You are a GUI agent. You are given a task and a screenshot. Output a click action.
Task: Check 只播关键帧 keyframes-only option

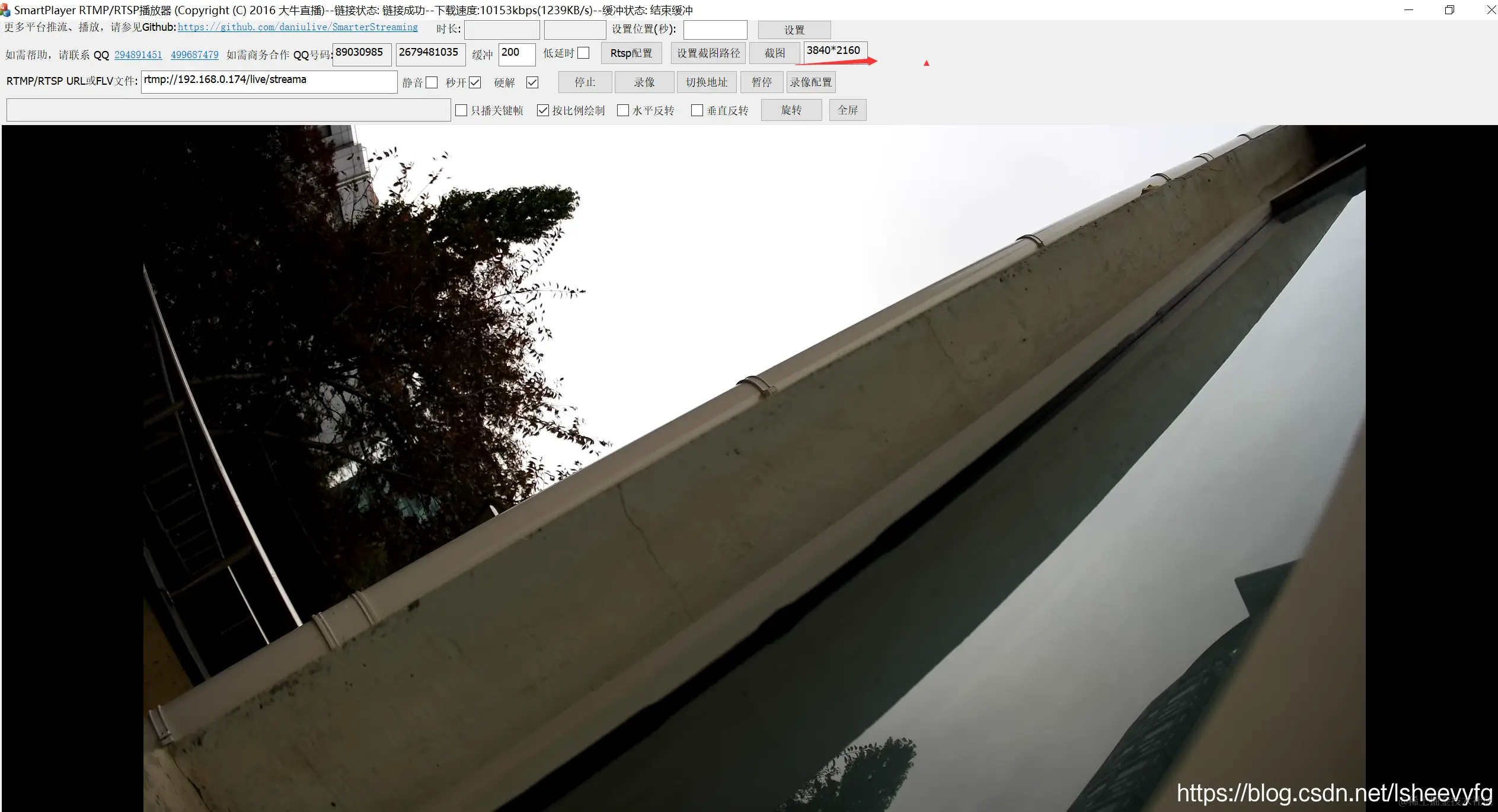click(461, 111)
